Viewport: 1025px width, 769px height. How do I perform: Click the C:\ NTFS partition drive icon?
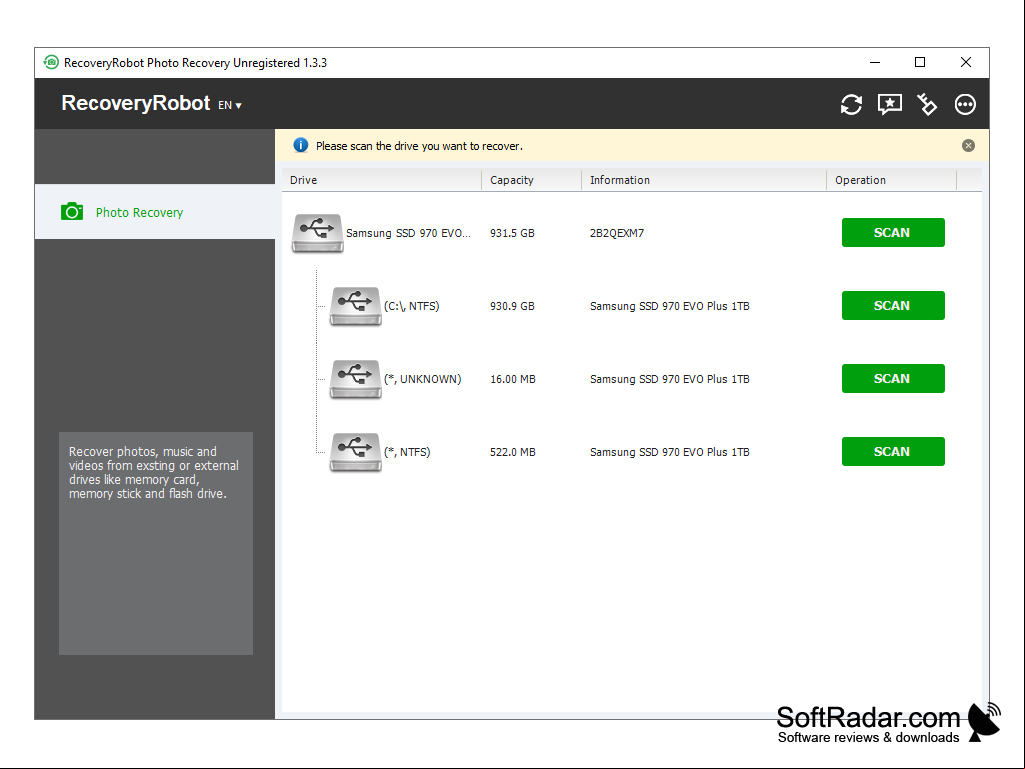[x=355, y=306]
